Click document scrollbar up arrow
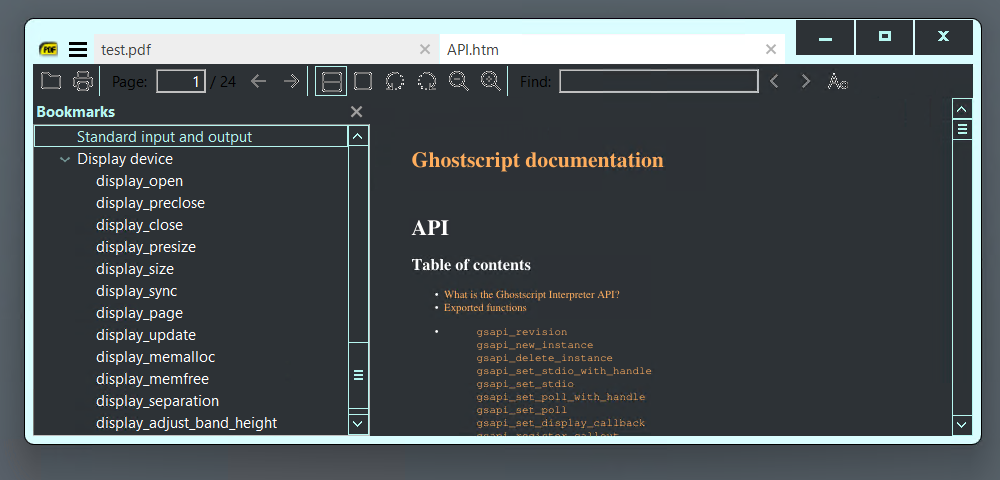Screen dimensions: 1000x480 tap(962, 108)
